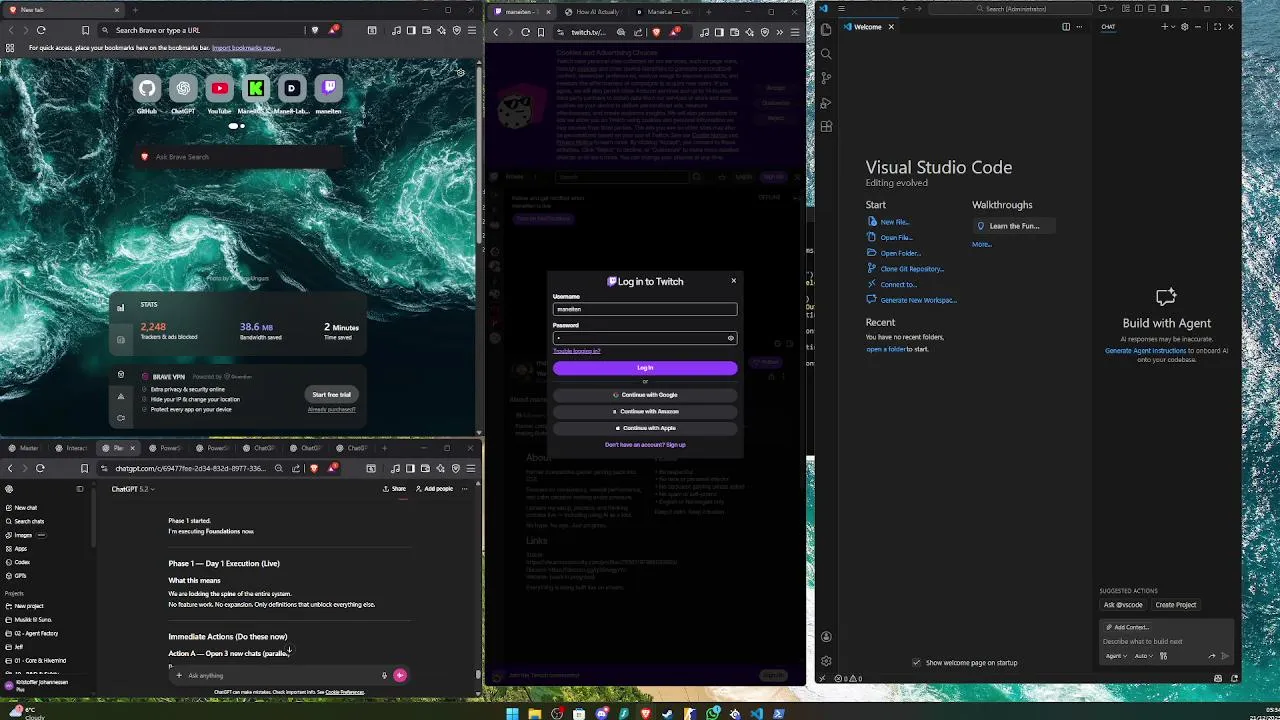Open Windows Start button on taskbar
The image size is (1280, 720).
[x=512, y=714]
